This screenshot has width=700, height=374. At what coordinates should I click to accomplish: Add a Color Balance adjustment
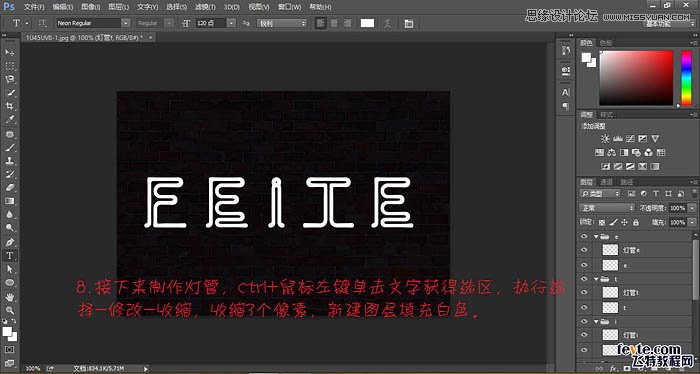pos(612,153)
